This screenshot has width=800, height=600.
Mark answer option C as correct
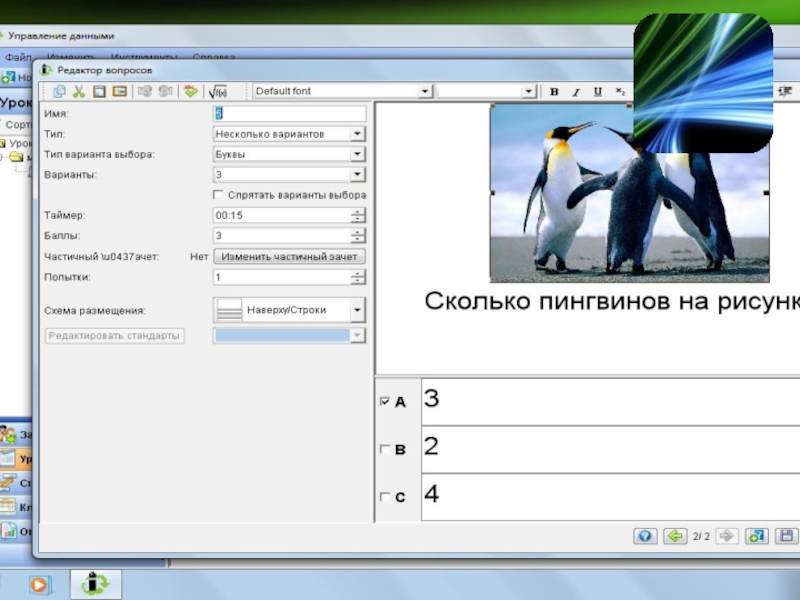[x=384, y=497]
